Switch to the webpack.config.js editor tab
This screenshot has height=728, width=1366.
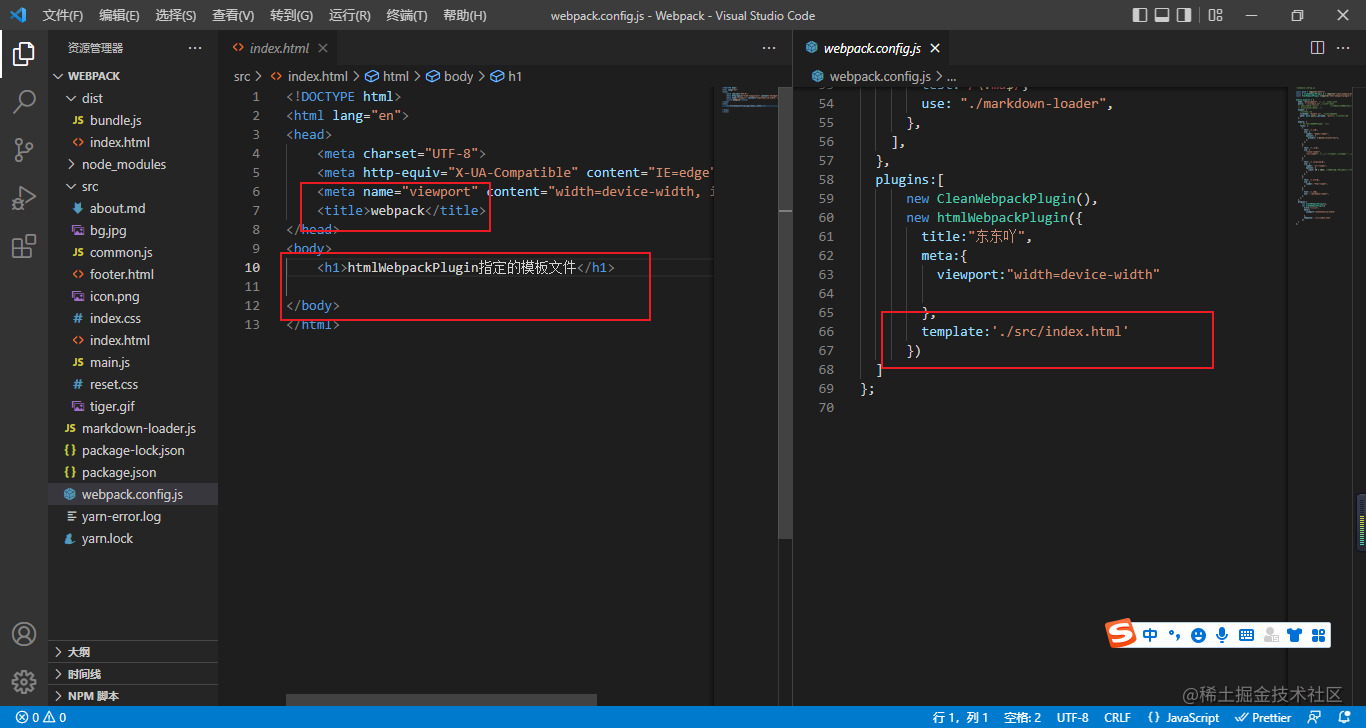coord(872,48)
